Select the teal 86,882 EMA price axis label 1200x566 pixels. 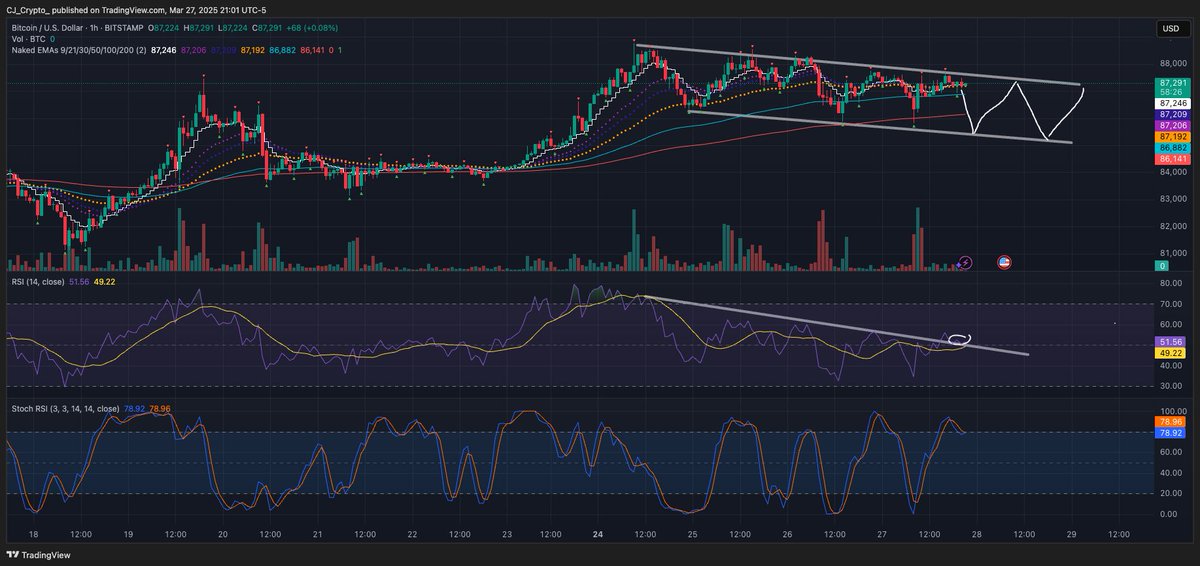pyautogui.click(x=1171, y=147)
